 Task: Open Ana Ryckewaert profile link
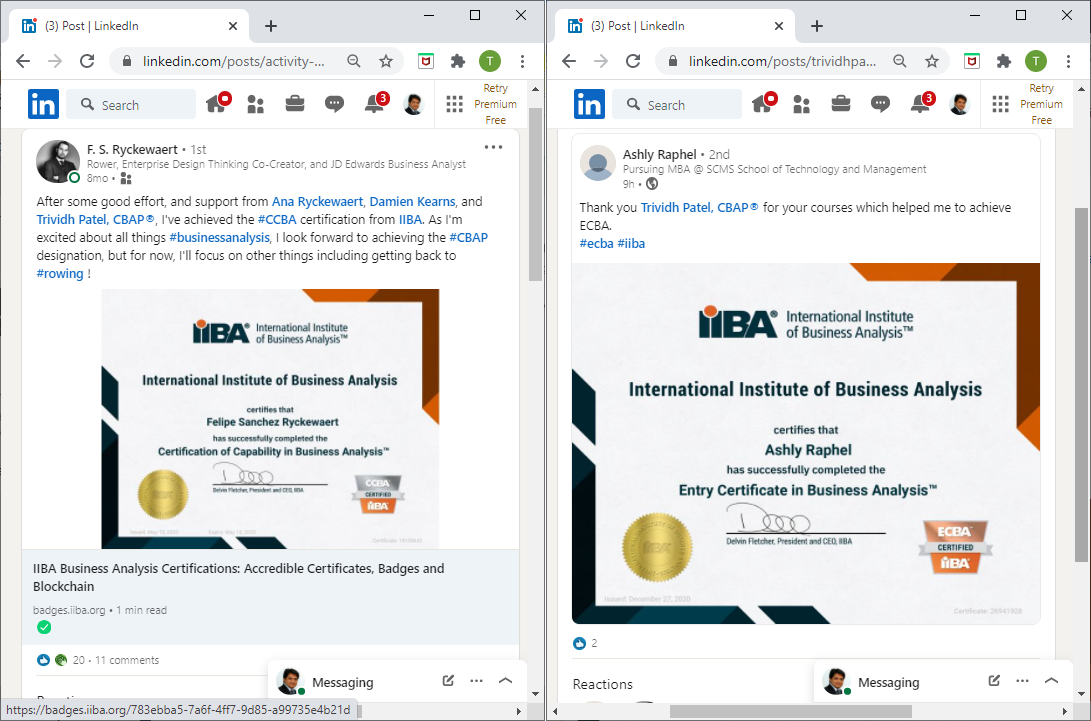317,201
